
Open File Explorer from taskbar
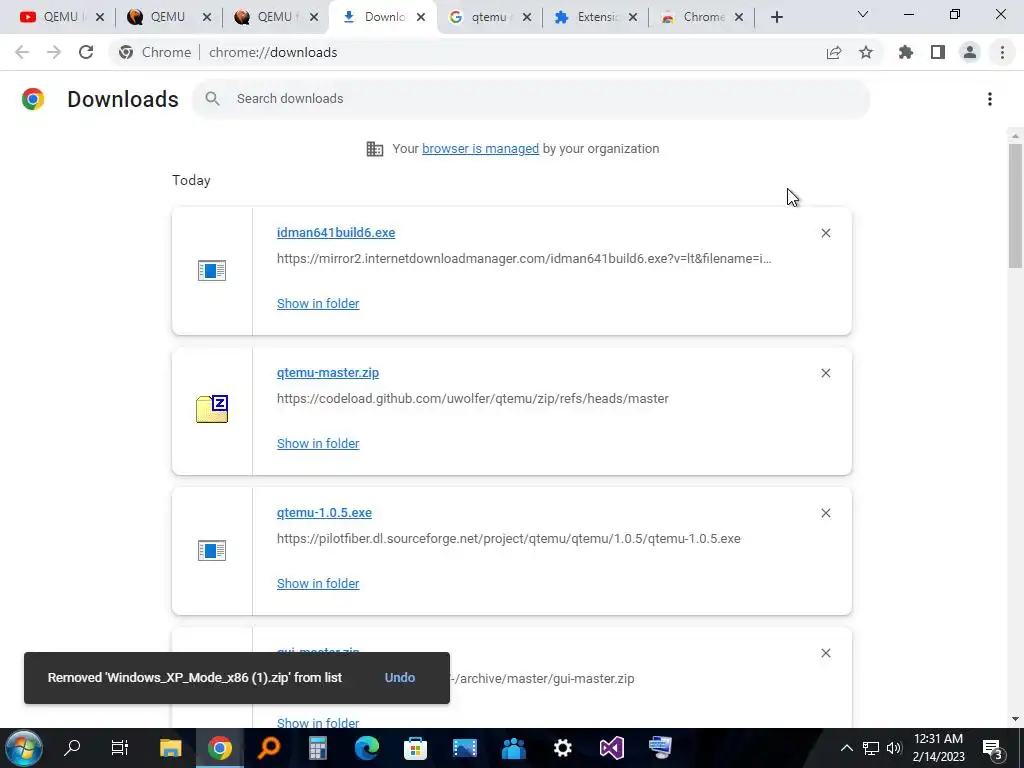coord(170,748)
